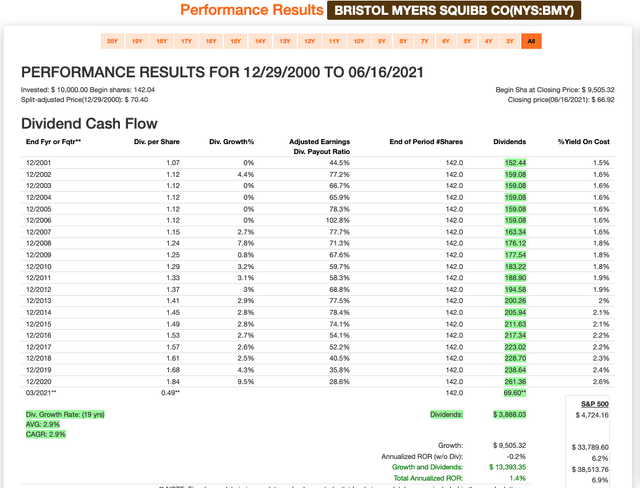This screenshot has height=488, width=640.
Task: Select the 18Y period tab
Action: point(162,41)
